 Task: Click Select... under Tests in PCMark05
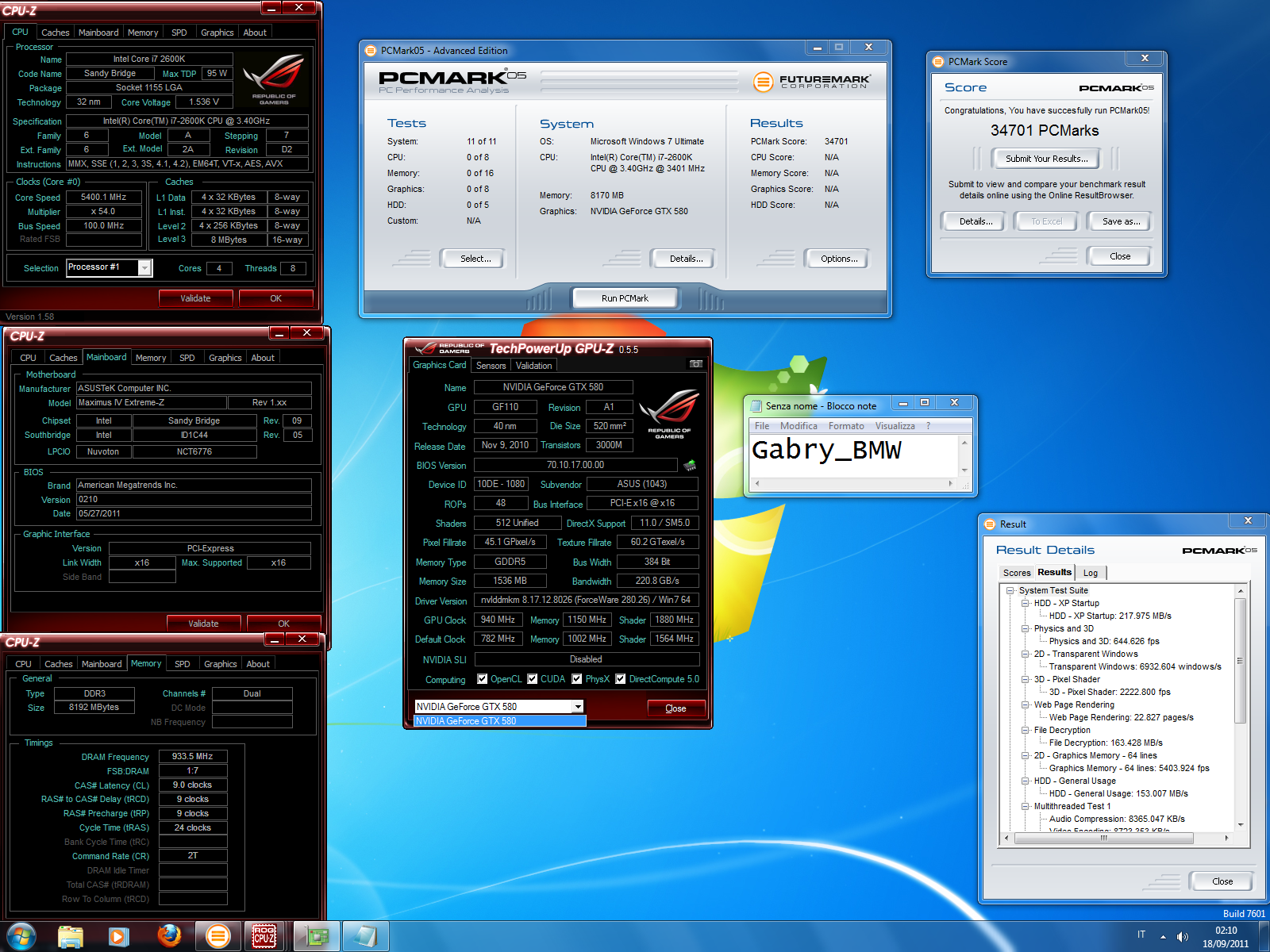[475, 259]
